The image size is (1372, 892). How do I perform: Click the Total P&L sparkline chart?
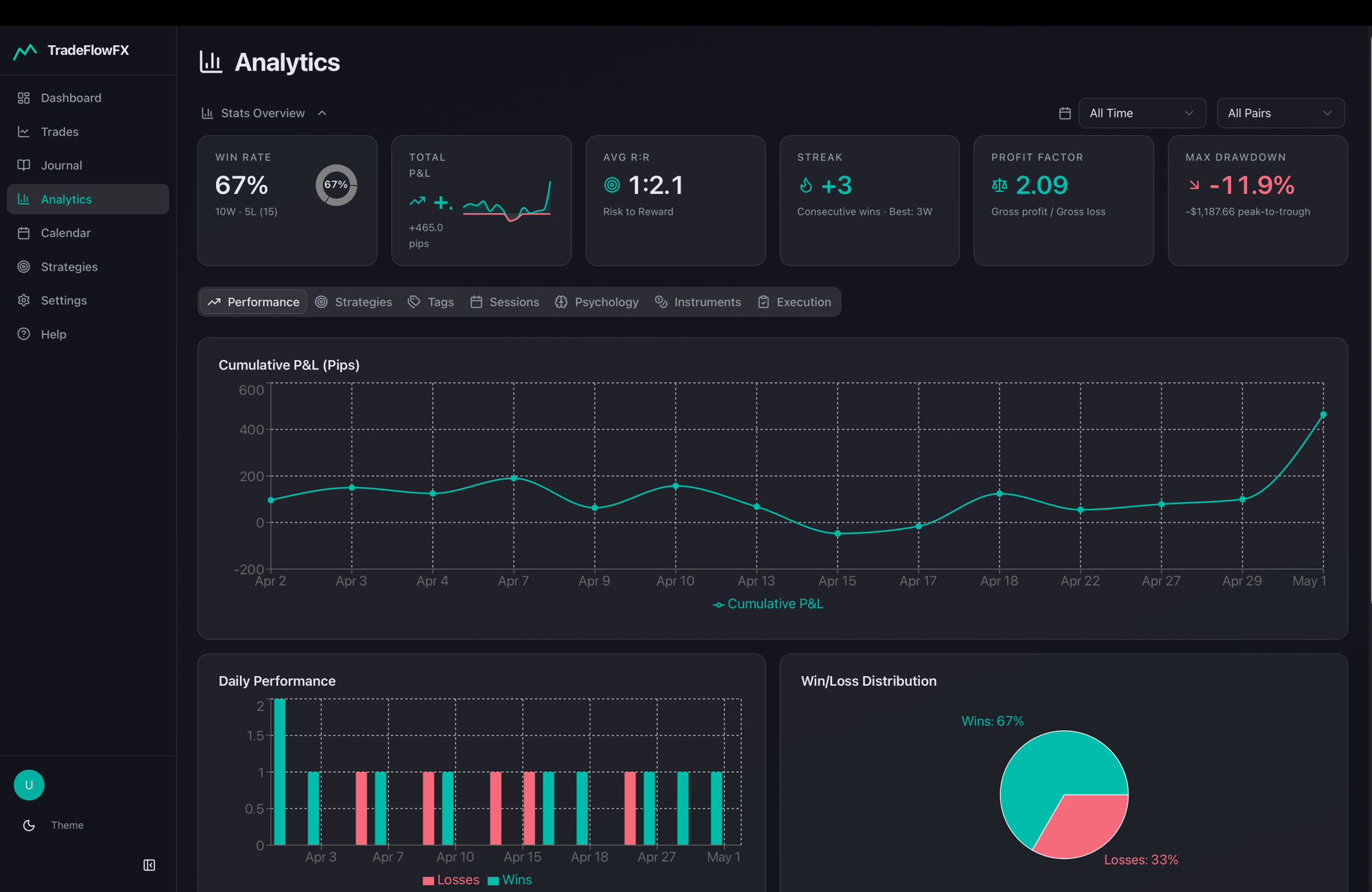point(507,201)
